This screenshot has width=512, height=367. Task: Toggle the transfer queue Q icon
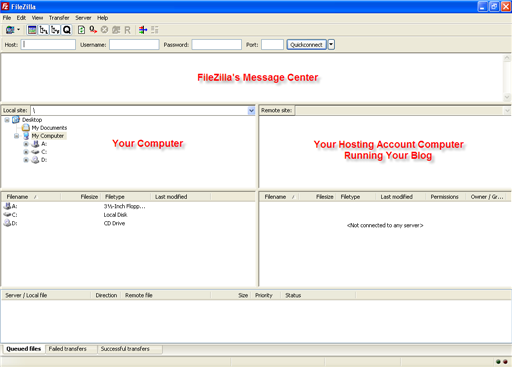point(67,30)
